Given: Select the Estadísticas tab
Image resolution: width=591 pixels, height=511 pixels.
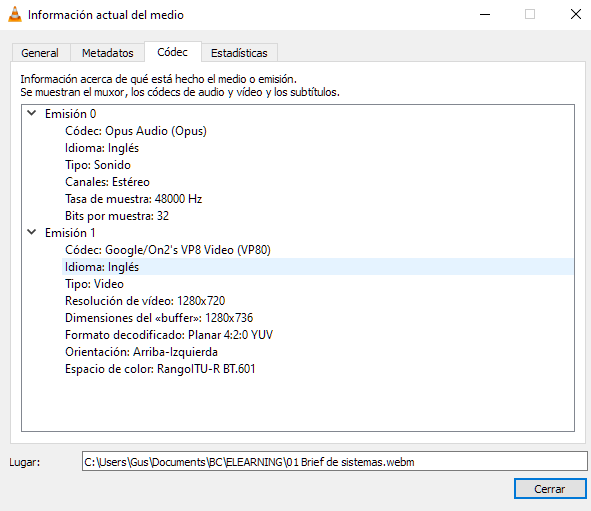Looking at the screenshot, I should point(239,53).
